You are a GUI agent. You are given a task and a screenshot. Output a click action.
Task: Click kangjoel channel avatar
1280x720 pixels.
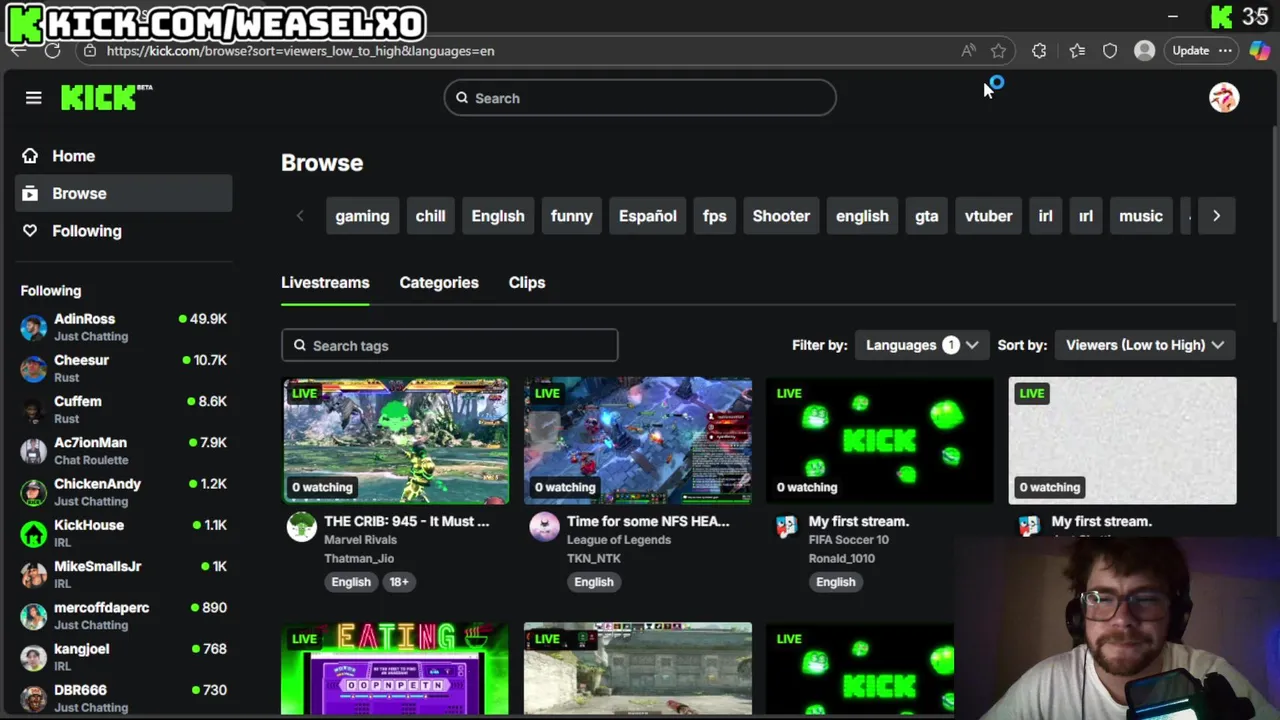point(34,657)
